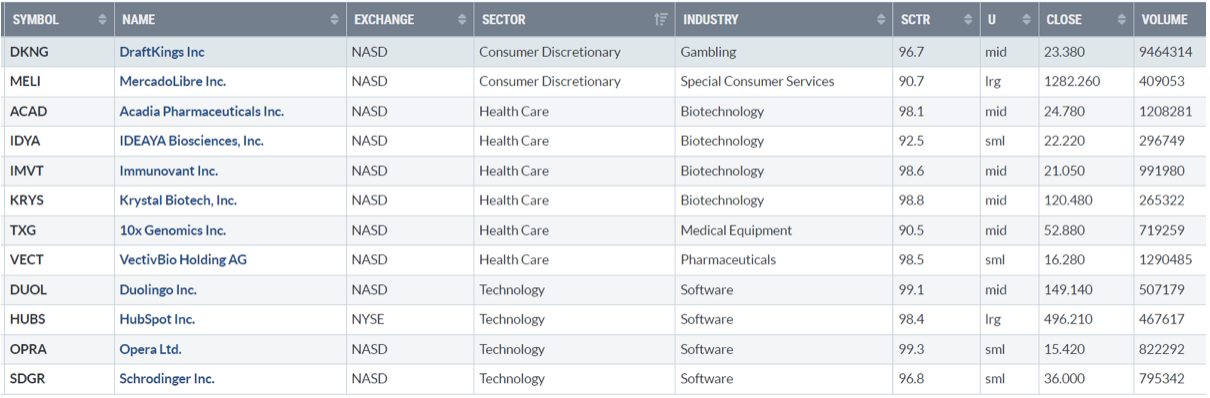Click the NAME column sort arrows

coord(334,20)
